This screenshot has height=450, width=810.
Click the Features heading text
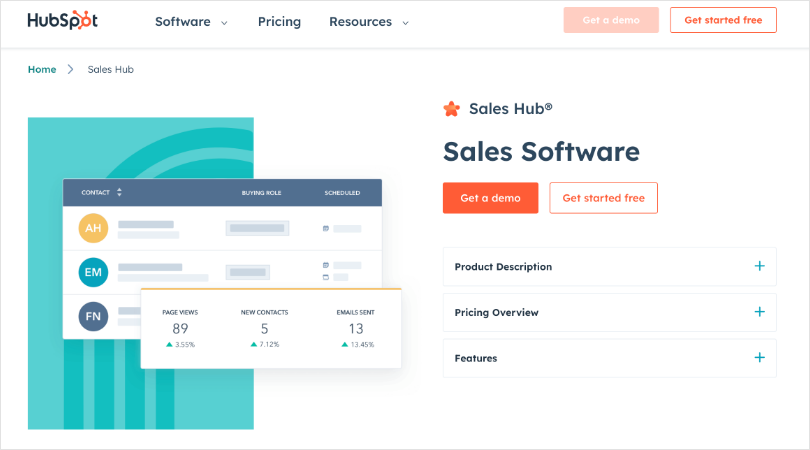pyautogui.click(x=476, y=358)
